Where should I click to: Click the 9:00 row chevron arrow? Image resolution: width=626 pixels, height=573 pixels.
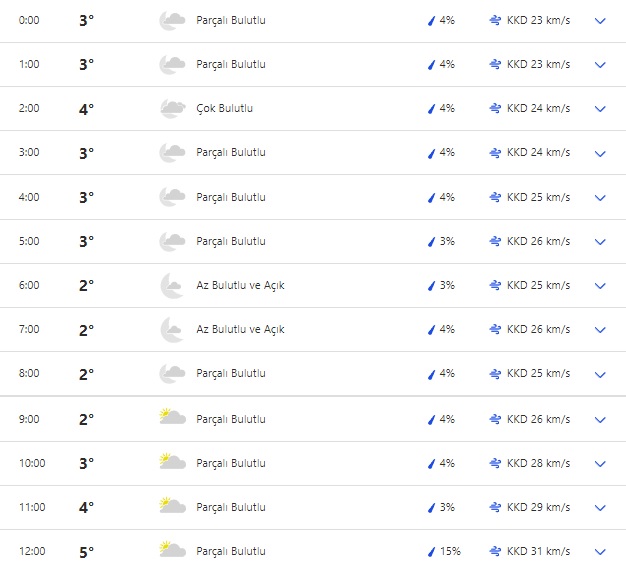(x=600, y=419)
